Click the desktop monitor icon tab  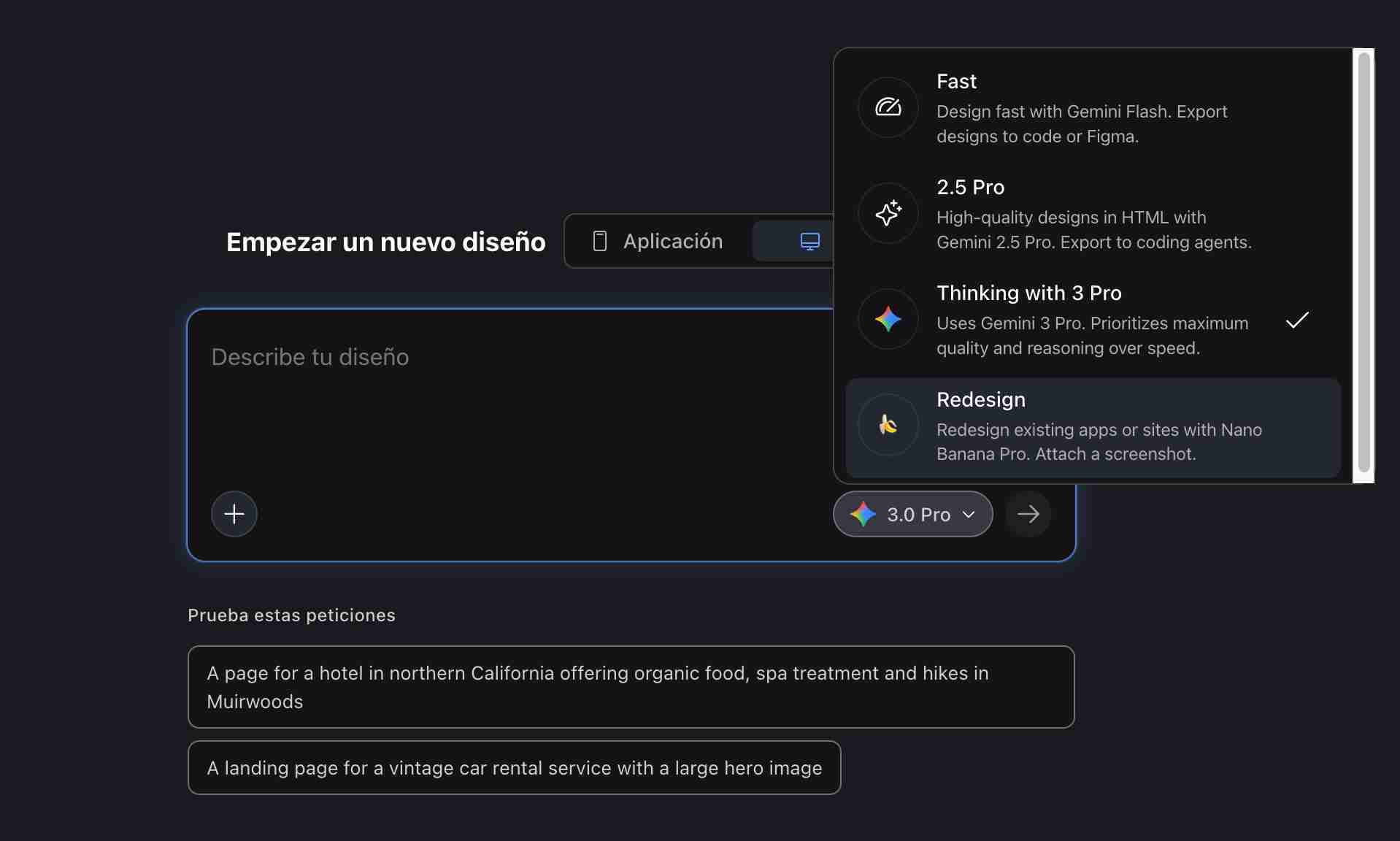tap(809, 241)
